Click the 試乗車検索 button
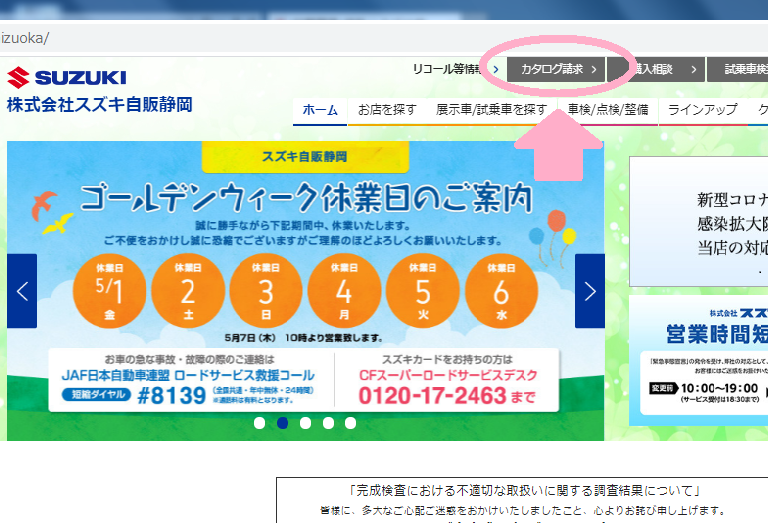Image resolution: width=768 pixels, height=524 pixels. pyautogui.click(x=738, y=70)
